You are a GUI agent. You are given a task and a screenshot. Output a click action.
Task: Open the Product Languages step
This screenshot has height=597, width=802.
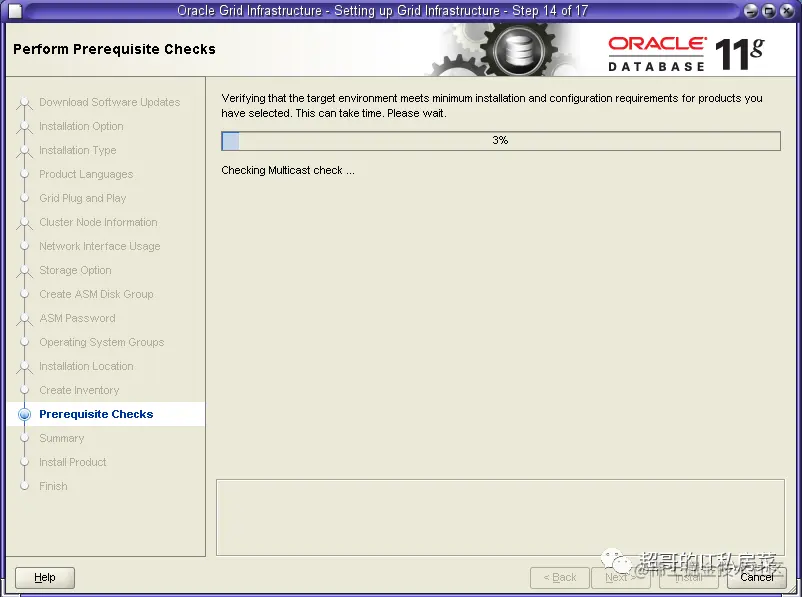pyautogui.click(x=86, y=174)
